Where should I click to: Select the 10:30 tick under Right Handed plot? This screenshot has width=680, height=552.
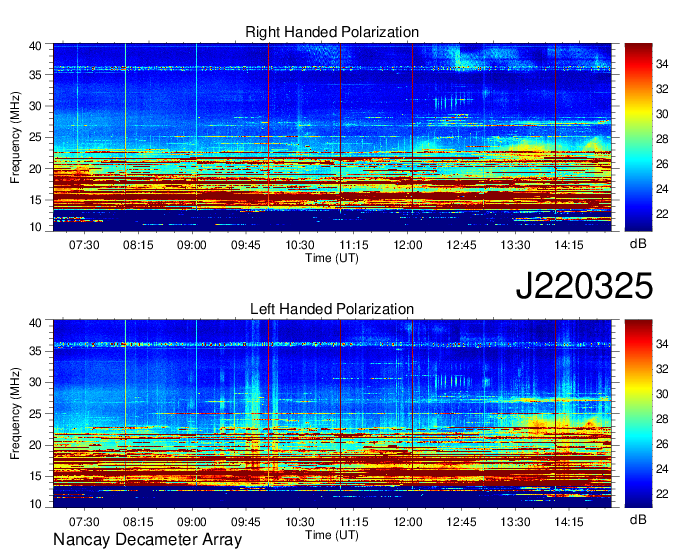point(300,245)
